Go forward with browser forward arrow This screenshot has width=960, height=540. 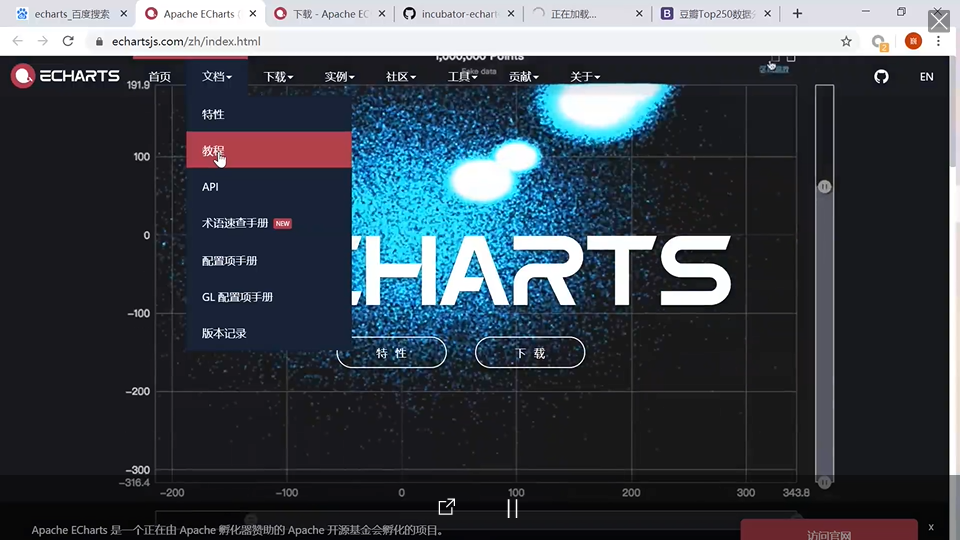(x=43, y=41)
